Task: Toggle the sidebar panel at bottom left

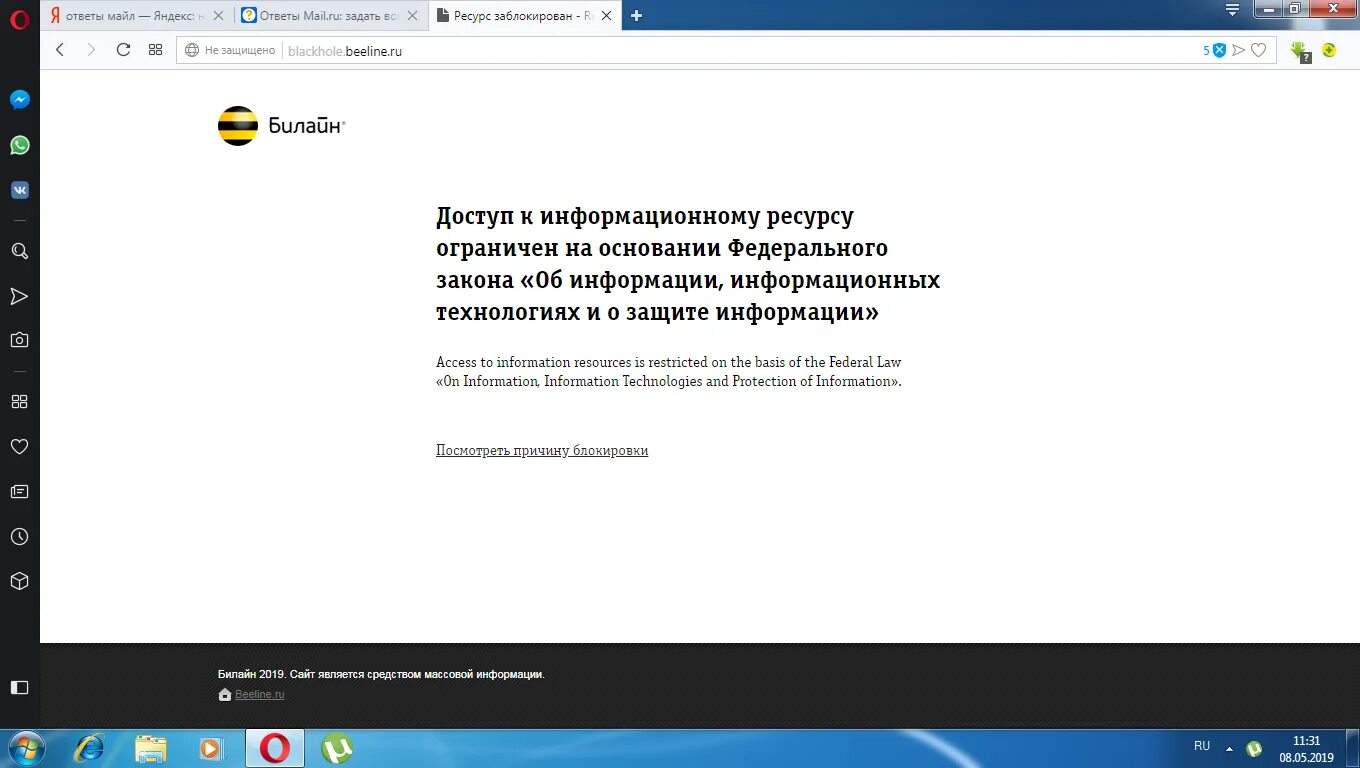Action: [x=20, y=688]
